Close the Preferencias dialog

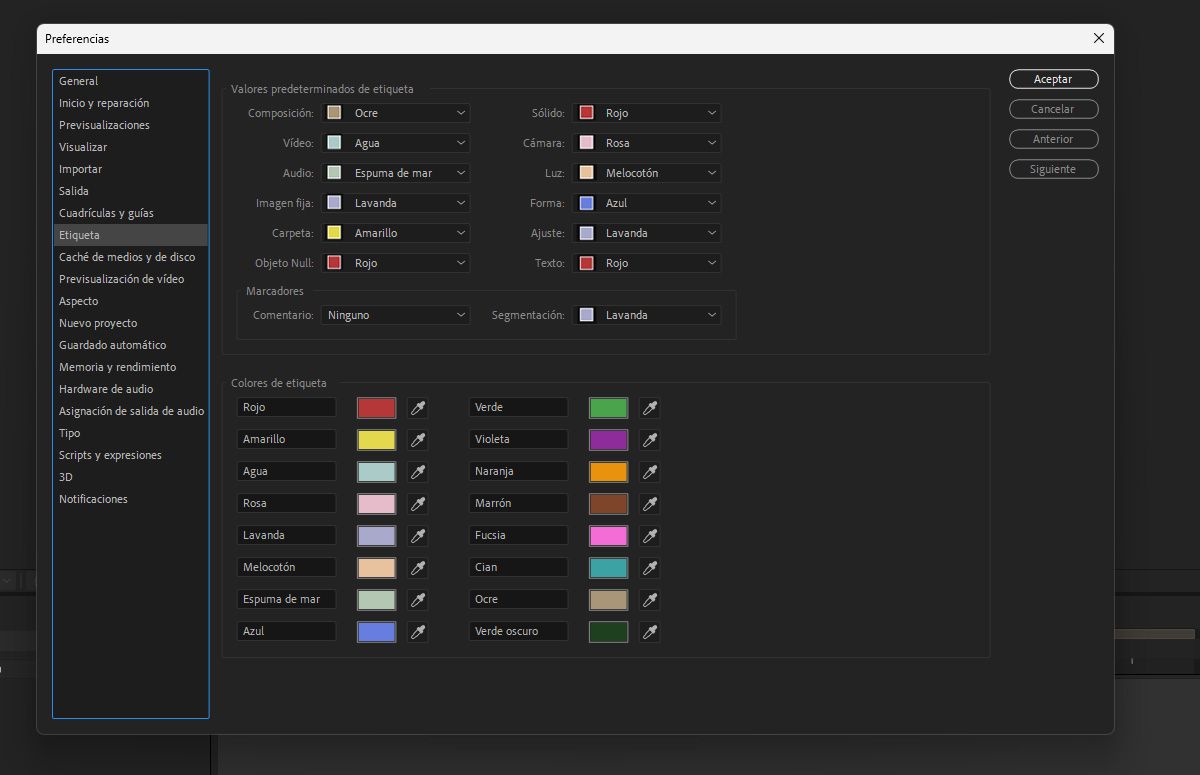click(x=1098, y=38)
